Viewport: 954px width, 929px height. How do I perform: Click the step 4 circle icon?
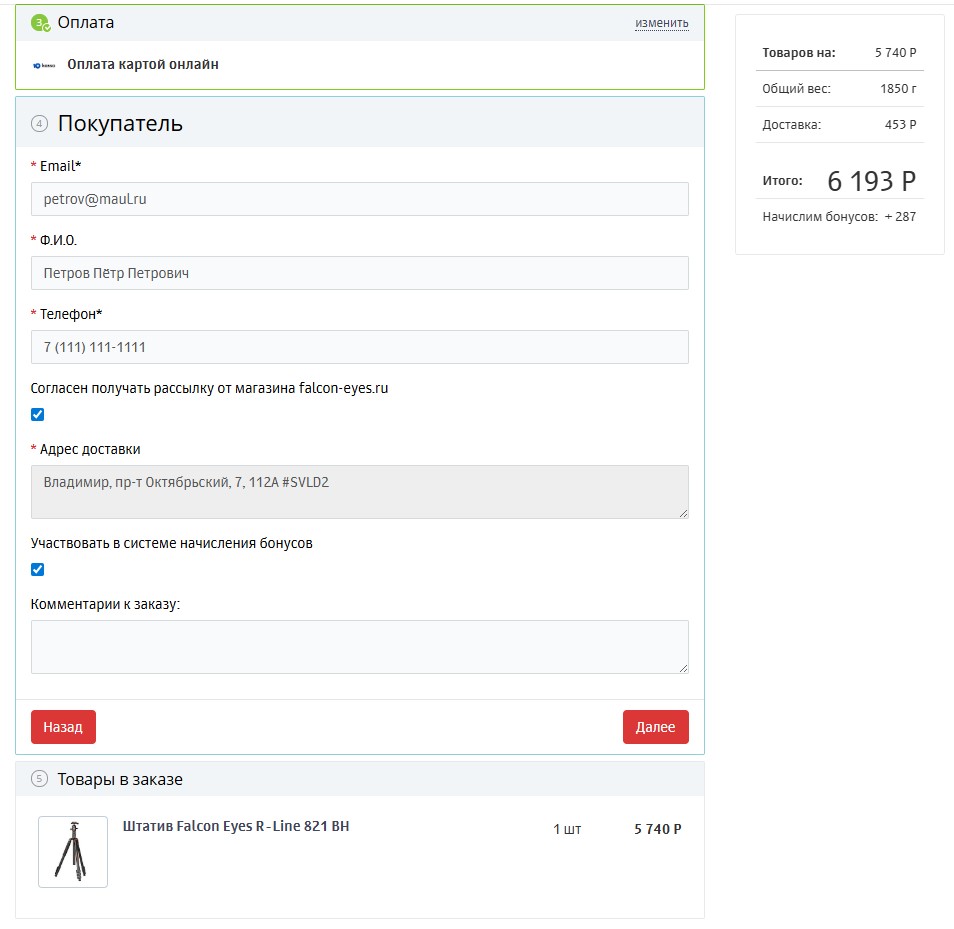click(39, 124)
